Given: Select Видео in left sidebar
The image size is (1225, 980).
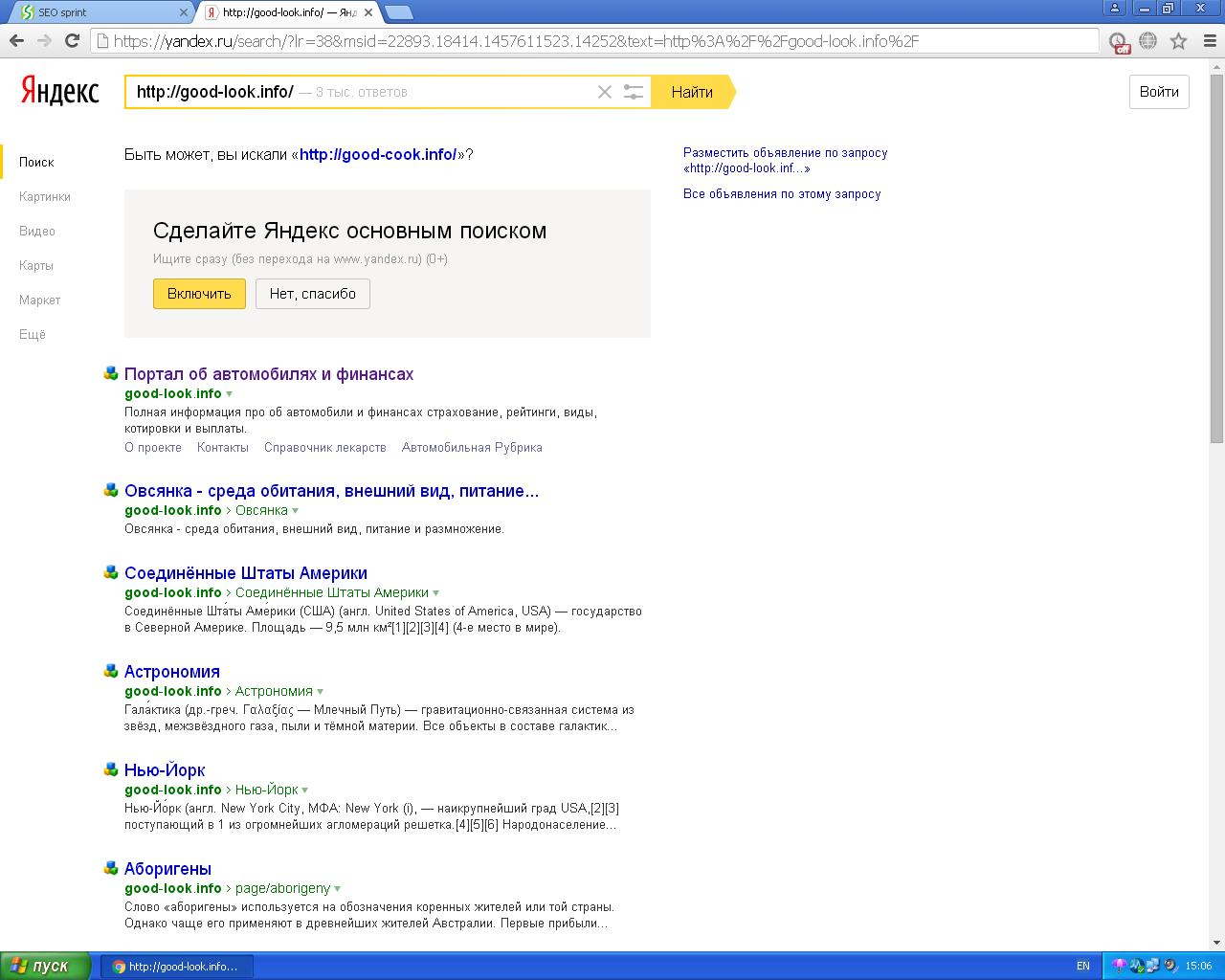Looking at the screenshot, I should pos(37,231).
